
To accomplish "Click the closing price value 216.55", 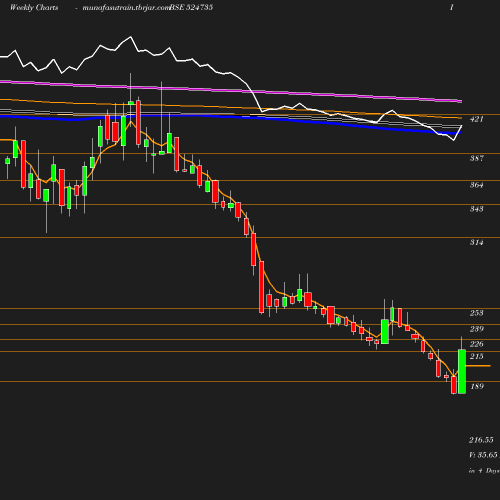I will point(481,440).
